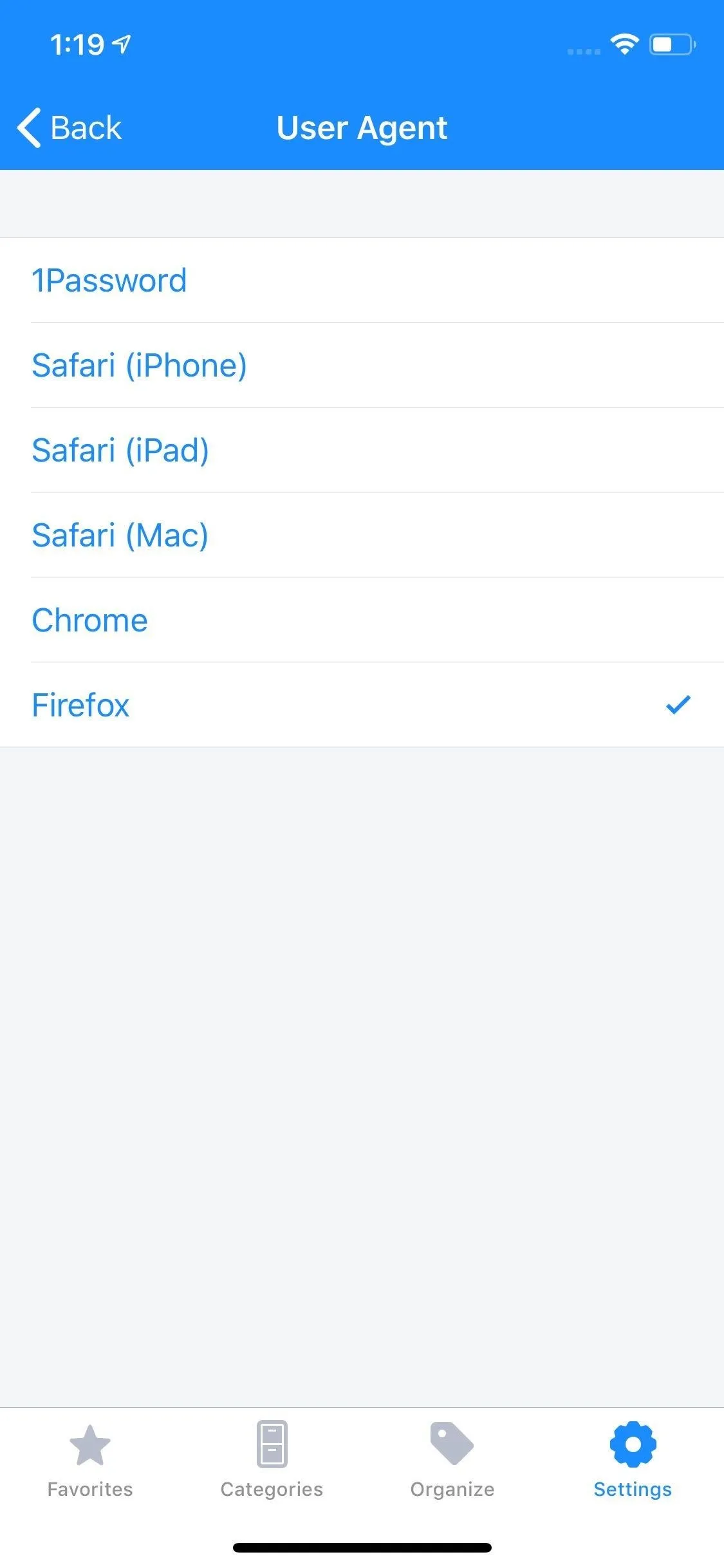Tap the location arrow in status bar
724x1568 pixels.
click(x=122, y=44)
